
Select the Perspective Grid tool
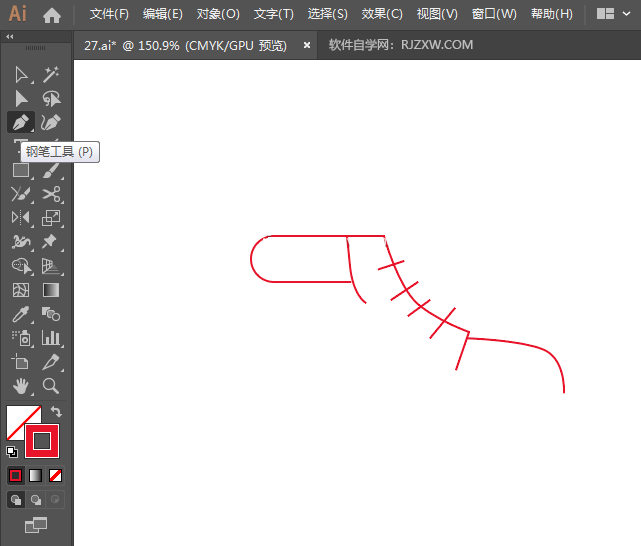click(51, 266)
